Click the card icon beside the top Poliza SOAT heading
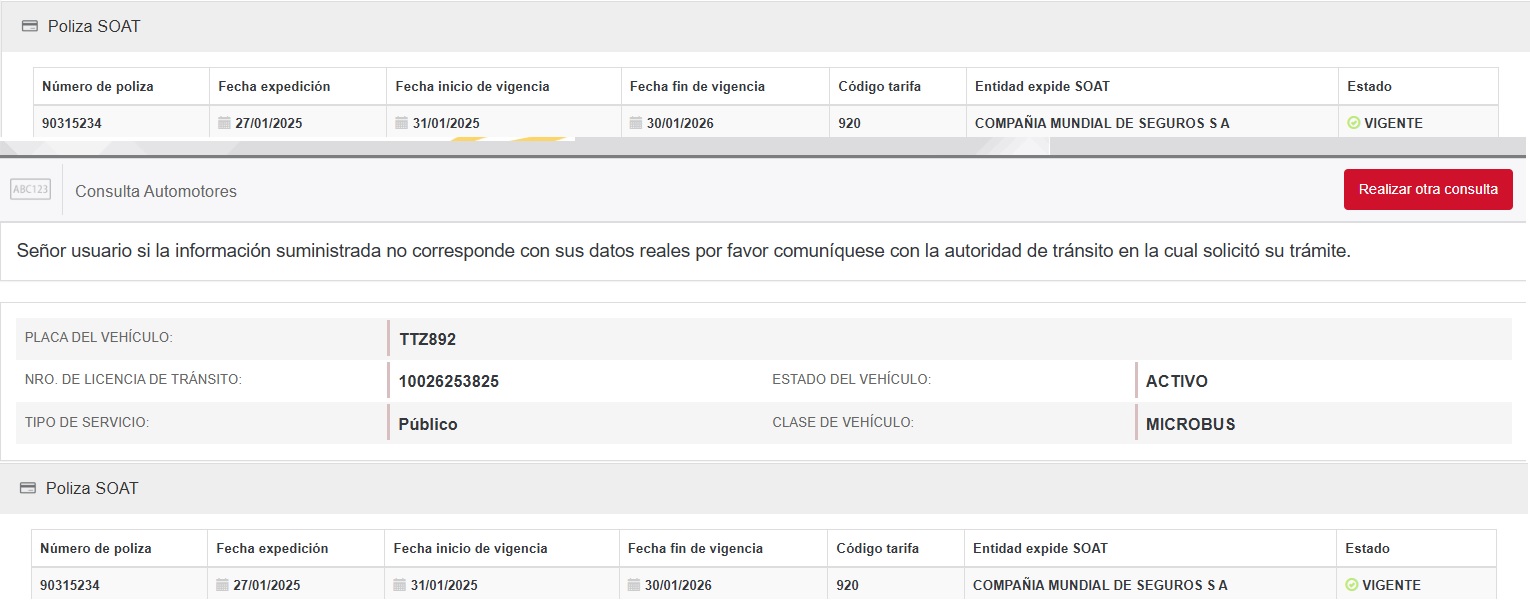Screen dimensions: 1530x615 (30, 27)
